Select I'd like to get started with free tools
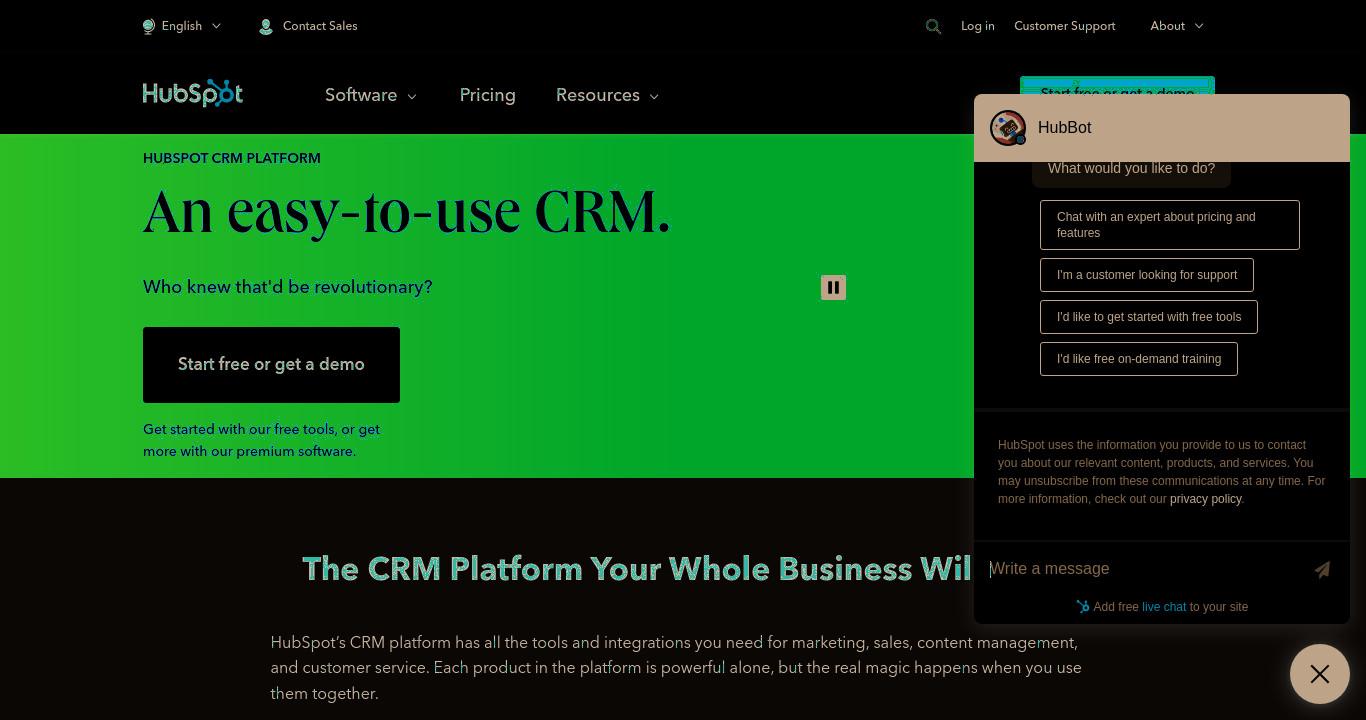This screenshot has width=1366, height=720. [1148, 317]
